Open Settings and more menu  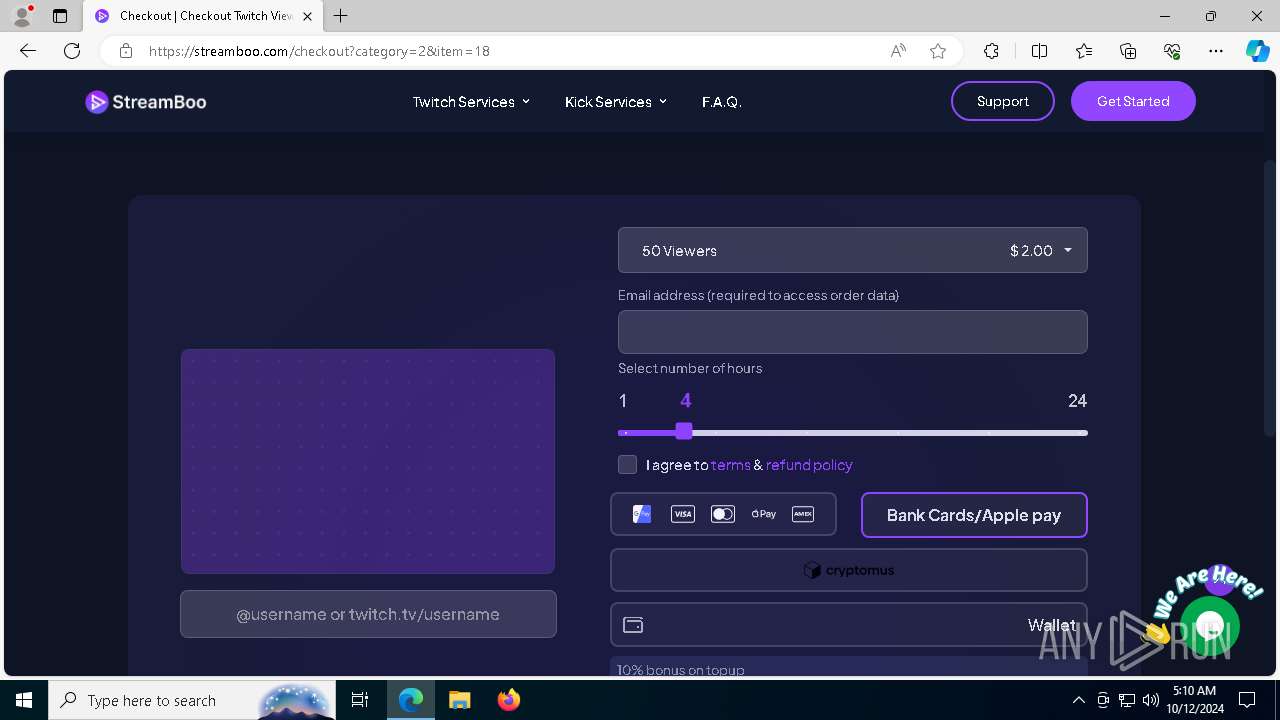coord(1216,51)
